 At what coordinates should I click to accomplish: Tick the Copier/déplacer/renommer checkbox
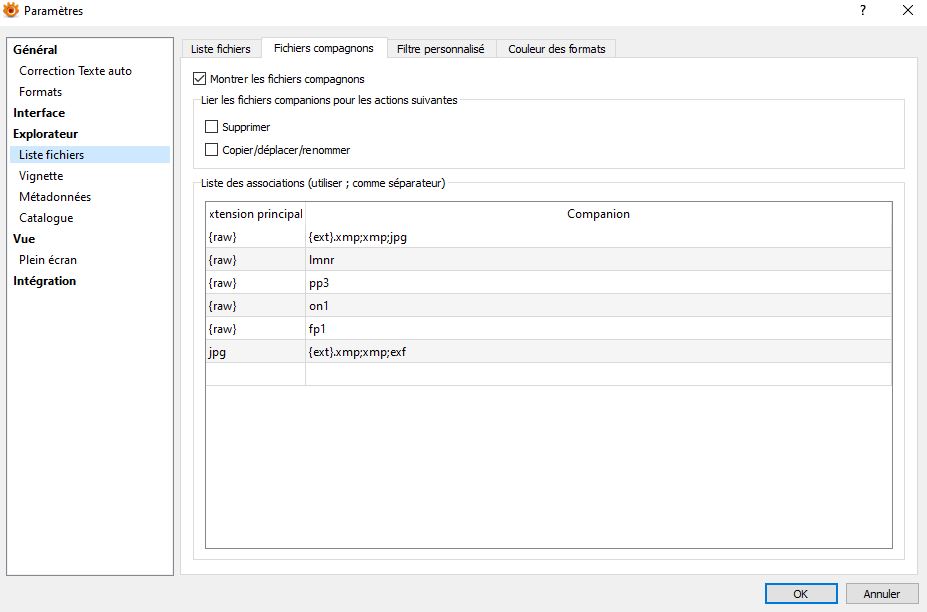[211, 150]
